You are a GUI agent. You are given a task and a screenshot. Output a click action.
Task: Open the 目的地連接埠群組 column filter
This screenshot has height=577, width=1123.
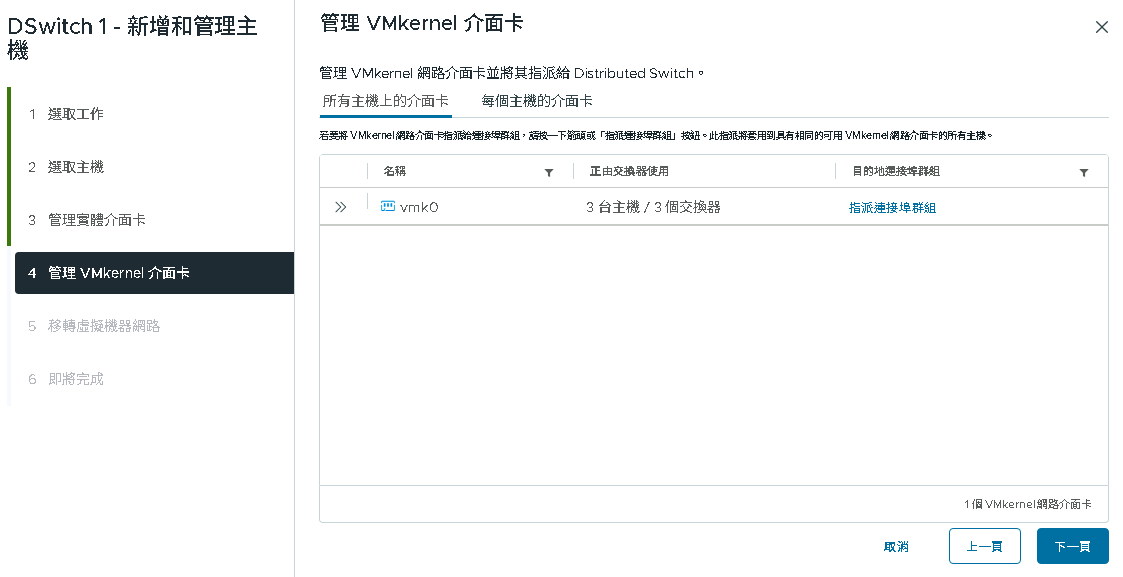pyautogui.click(x=1084, y=173)
